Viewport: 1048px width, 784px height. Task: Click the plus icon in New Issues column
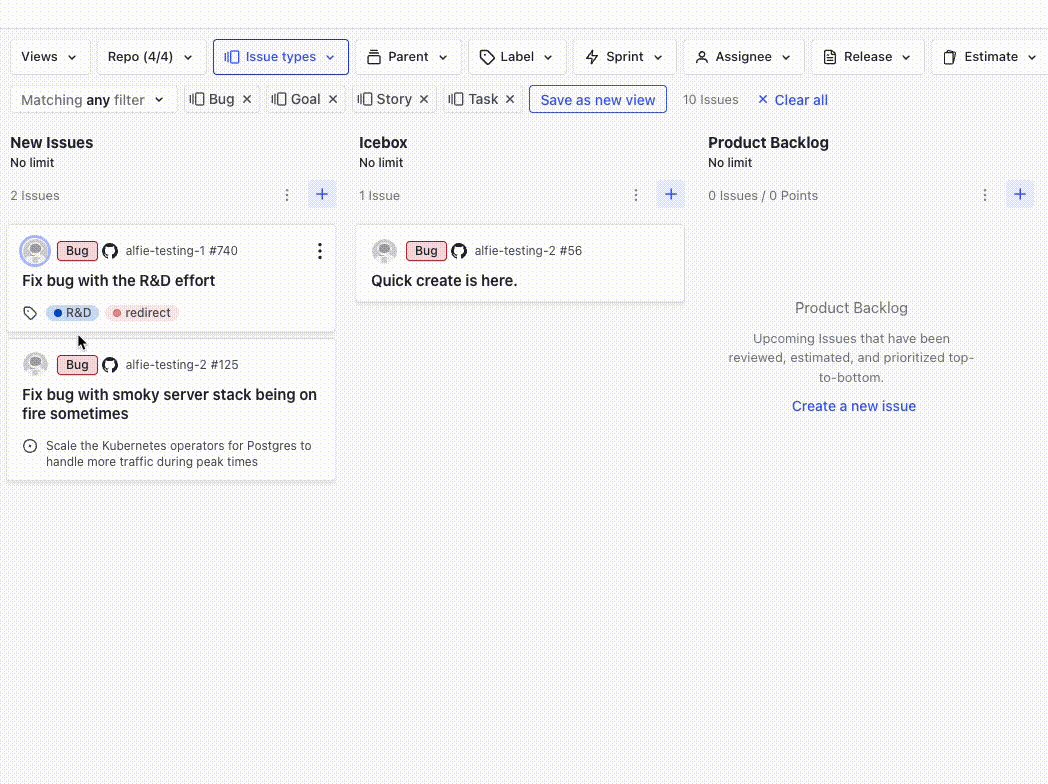tap(321, 195)
